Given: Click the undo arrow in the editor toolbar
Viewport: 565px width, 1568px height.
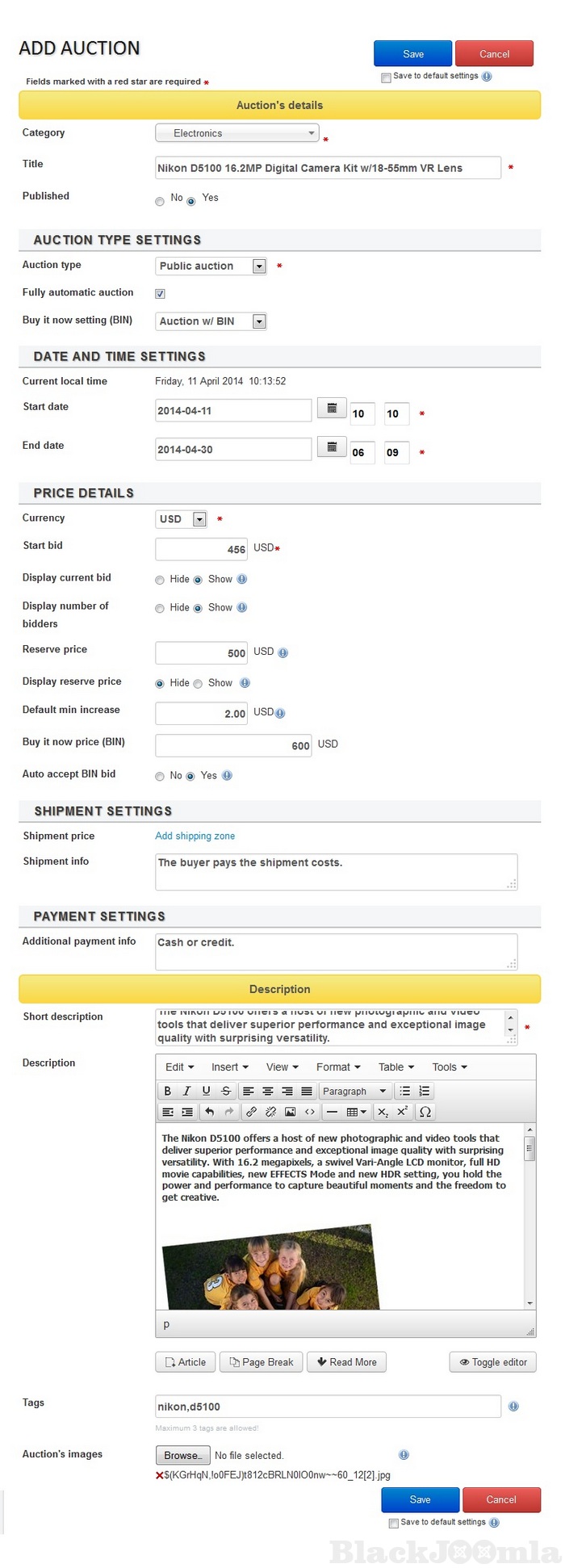Looking at the screenshot, I should 209,1112.
